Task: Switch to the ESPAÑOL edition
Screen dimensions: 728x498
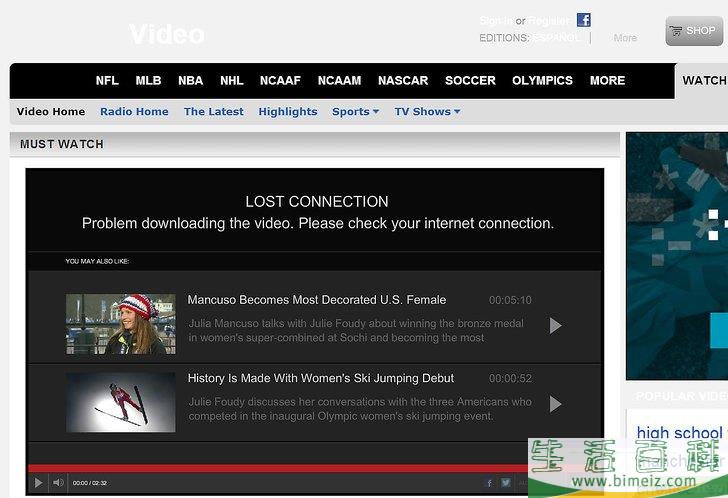Action: pos(555,38)
